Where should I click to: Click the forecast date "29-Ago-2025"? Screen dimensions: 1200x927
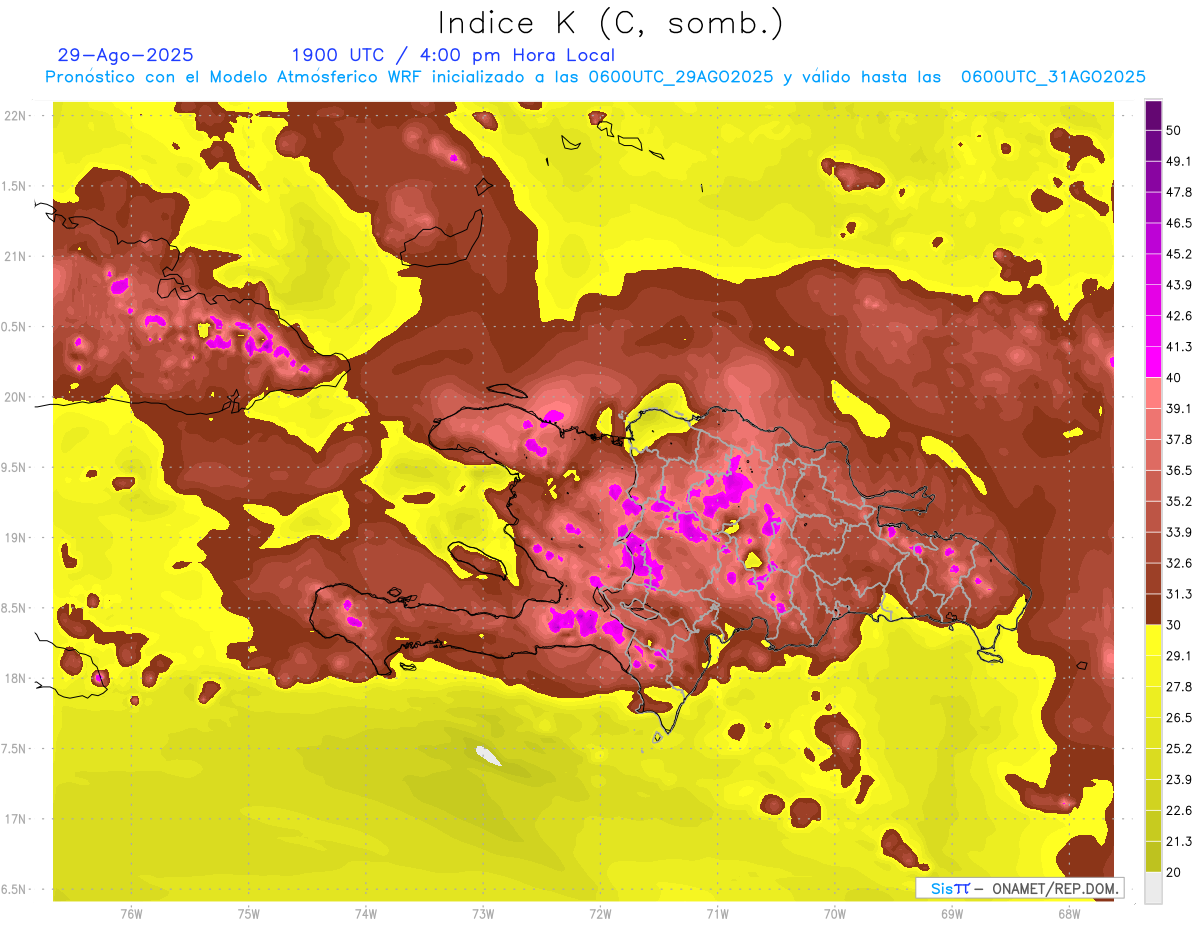point(126,55)
